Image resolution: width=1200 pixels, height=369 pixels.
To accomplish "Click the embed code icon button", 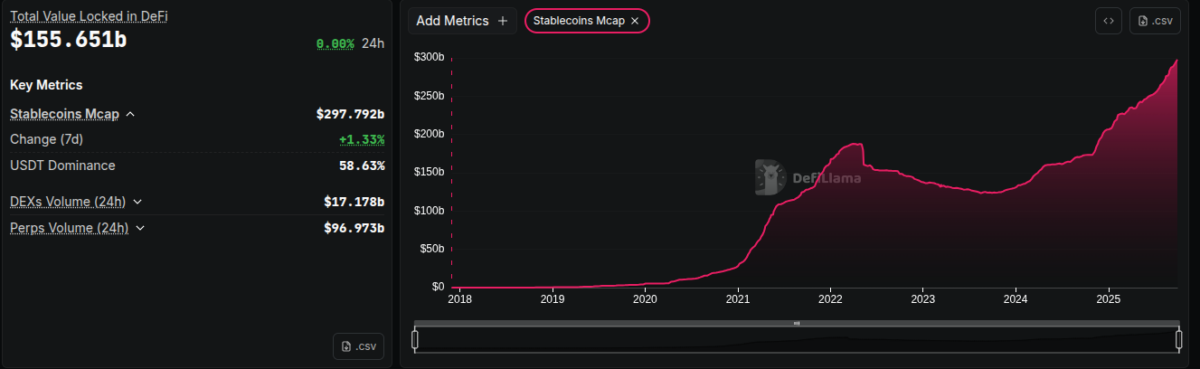I will [x=1108, y=20].
